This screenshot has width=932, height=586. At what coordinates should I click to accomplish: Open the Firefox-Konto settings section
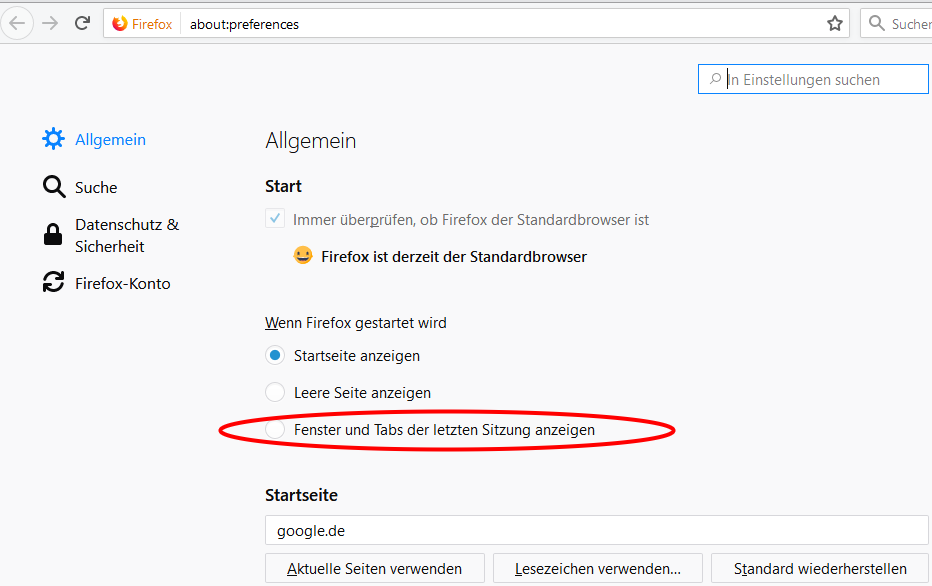[122, 283]
